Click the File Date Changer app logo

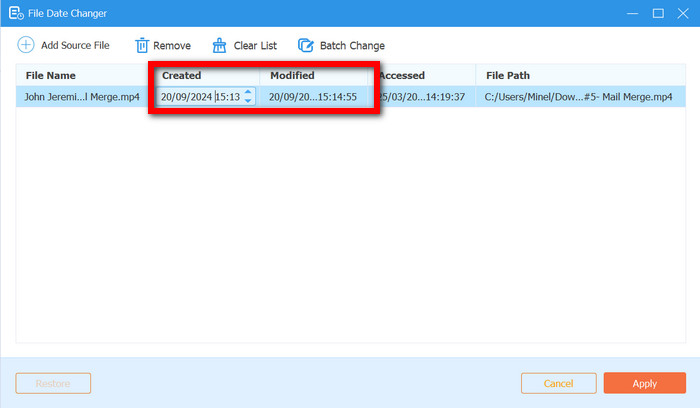(x=16, y=13)
